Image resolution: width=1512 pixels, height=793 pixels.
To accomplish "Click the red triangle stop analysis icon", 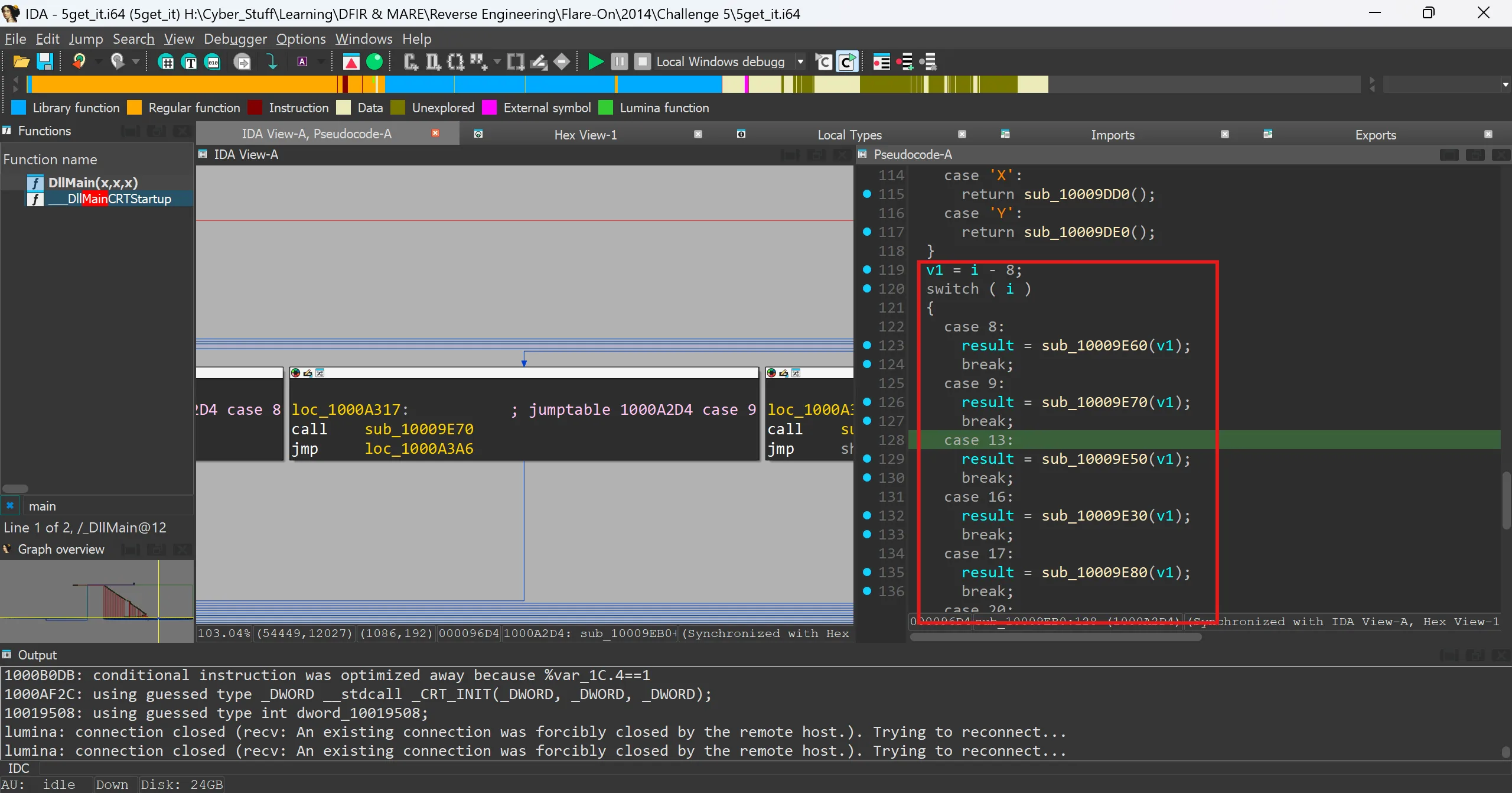I will pos(351,61).
